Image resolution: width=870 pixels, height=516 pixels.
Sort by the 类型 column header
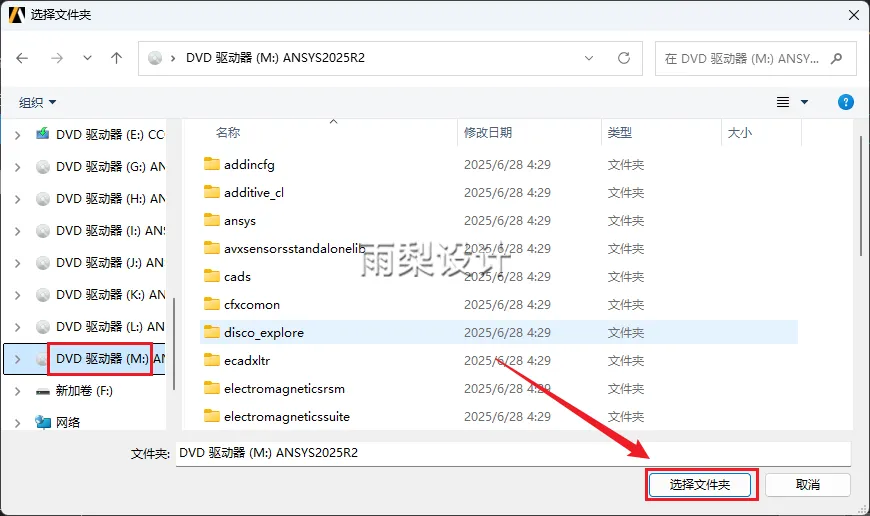pos(620,133)
